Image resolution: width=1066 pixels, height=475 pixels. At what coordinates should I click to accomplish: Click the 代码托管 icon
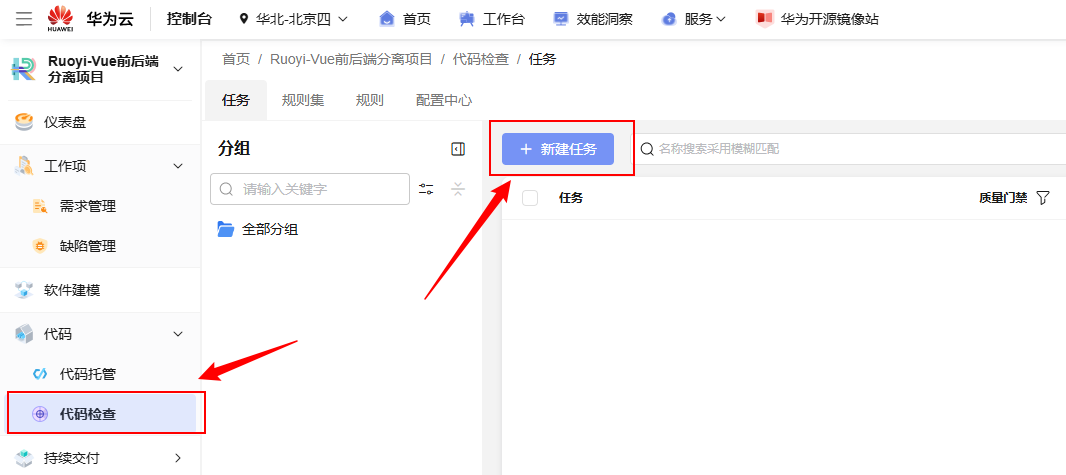40,374
